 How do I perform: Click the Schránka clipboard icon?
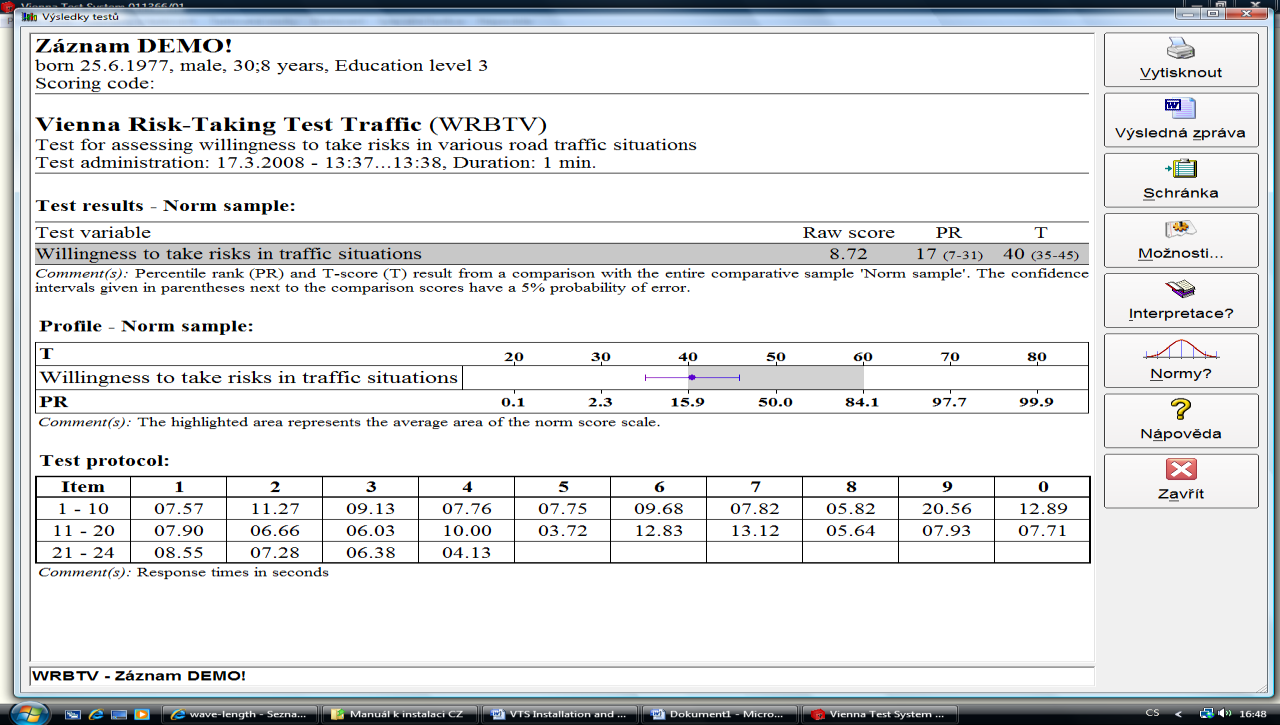pos(1181,168)
